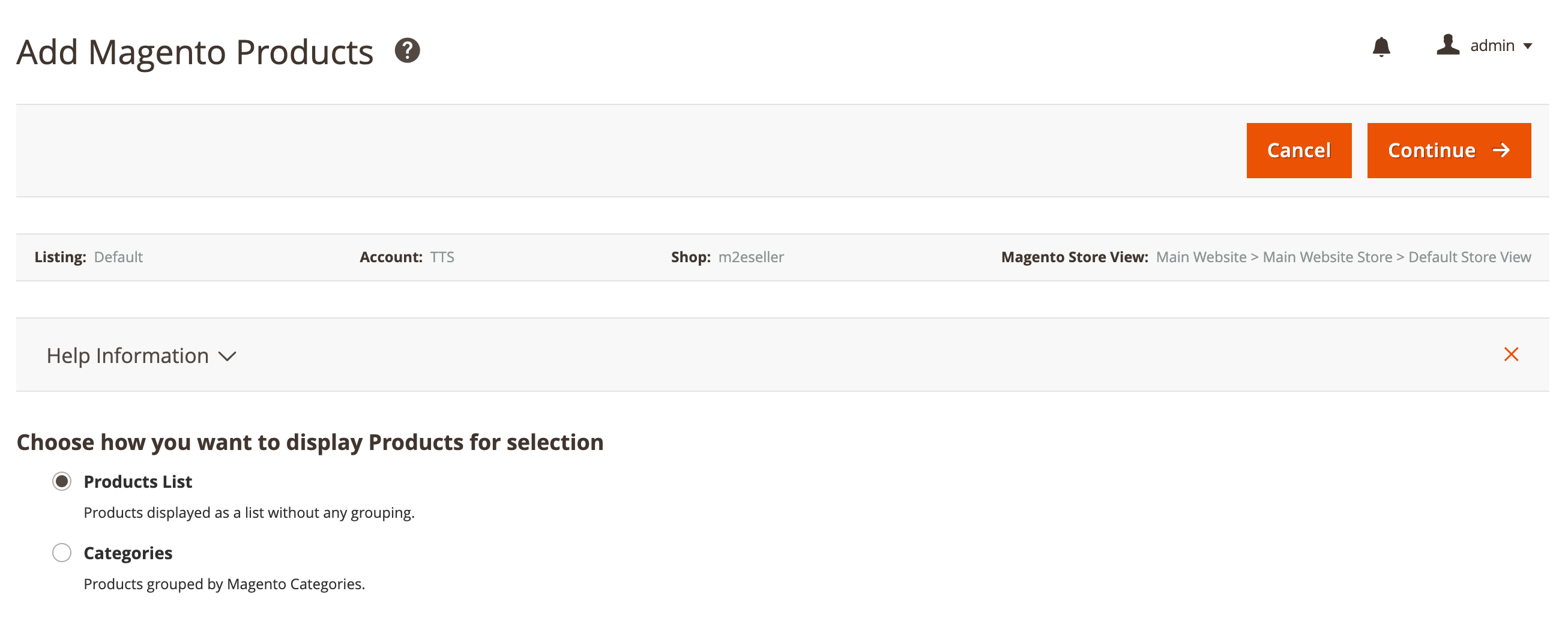Select the Products List radio button

62,482
